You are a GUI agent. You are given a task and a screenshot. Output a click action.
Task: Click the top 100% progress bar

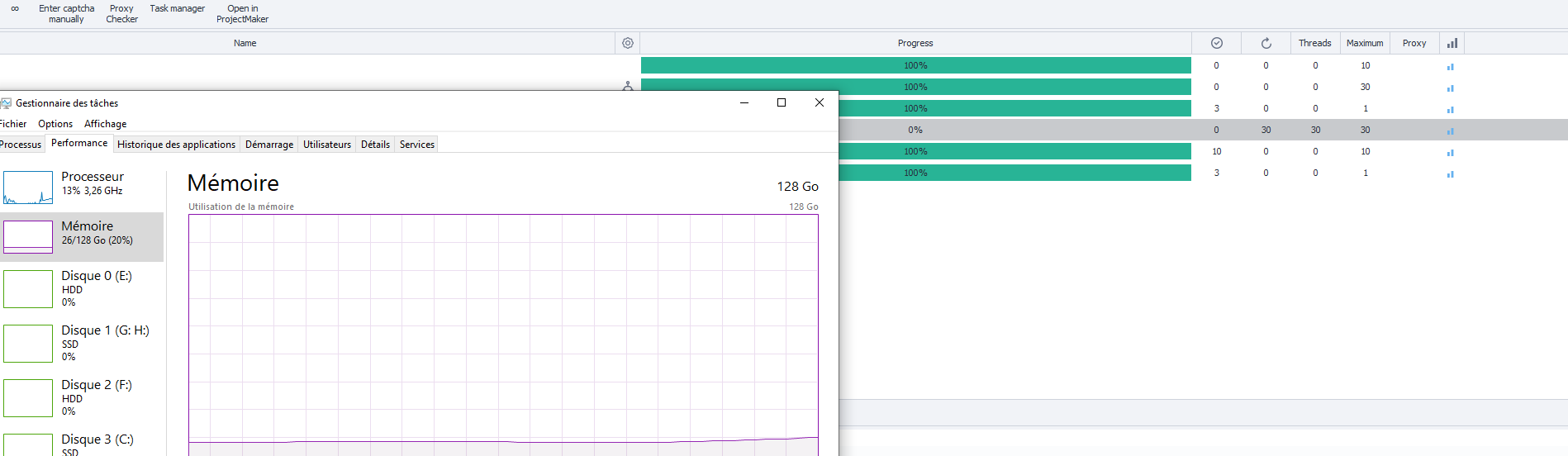click(916, 65)
